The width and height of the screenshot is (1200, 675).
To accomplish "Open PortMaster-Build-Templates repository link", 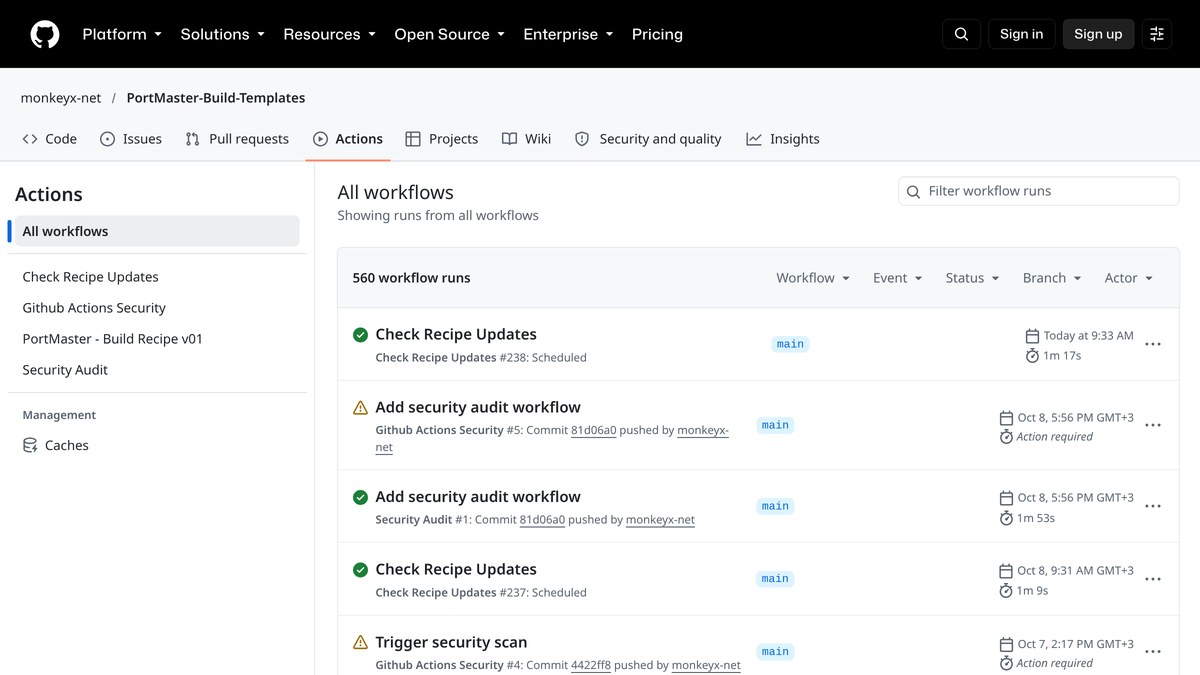I will click(x=216, y=98).
